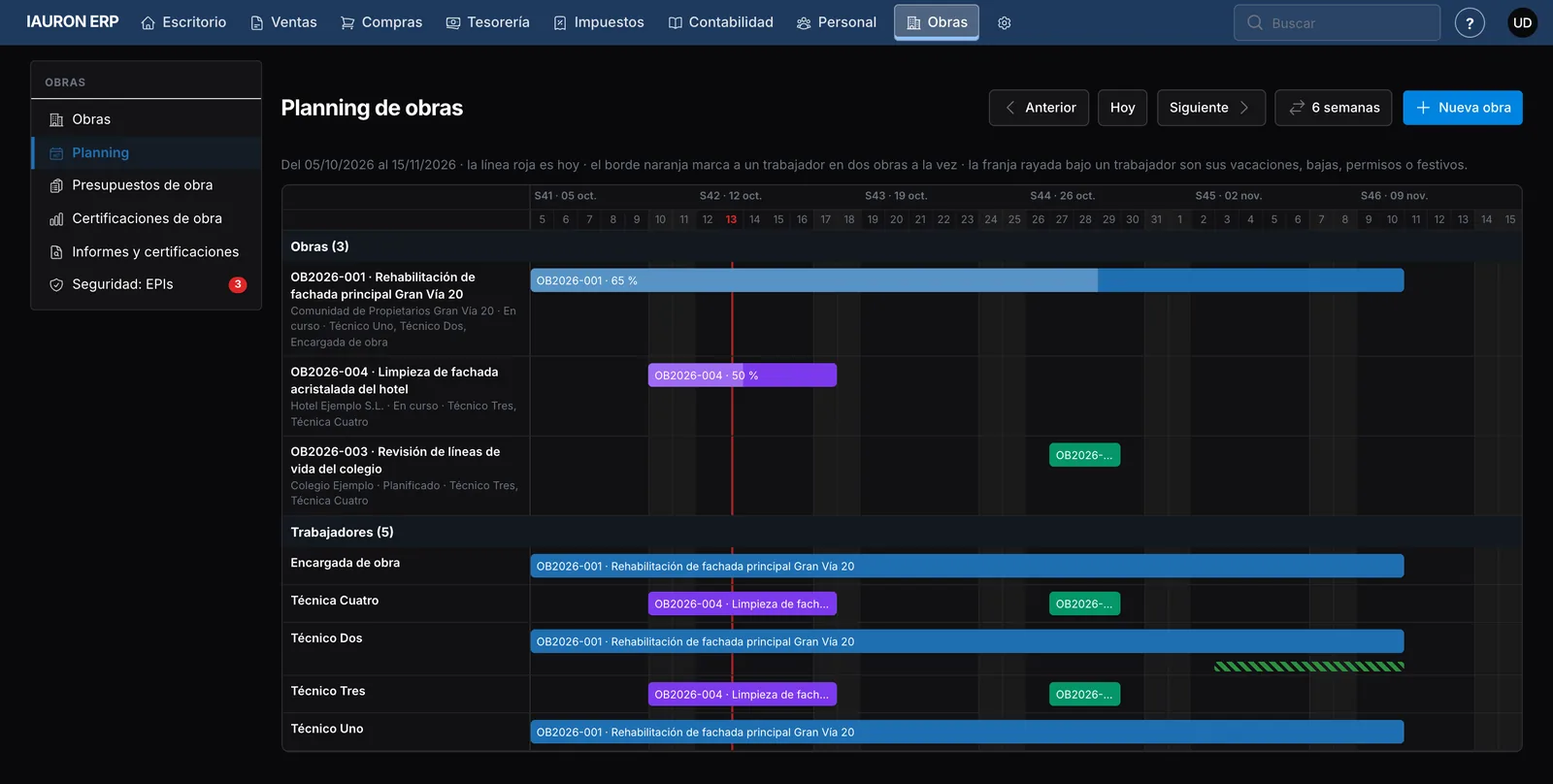Open the help question mark icon
The height and width of the screenshot is (784, 1553).
click(x=1470, y=22)
